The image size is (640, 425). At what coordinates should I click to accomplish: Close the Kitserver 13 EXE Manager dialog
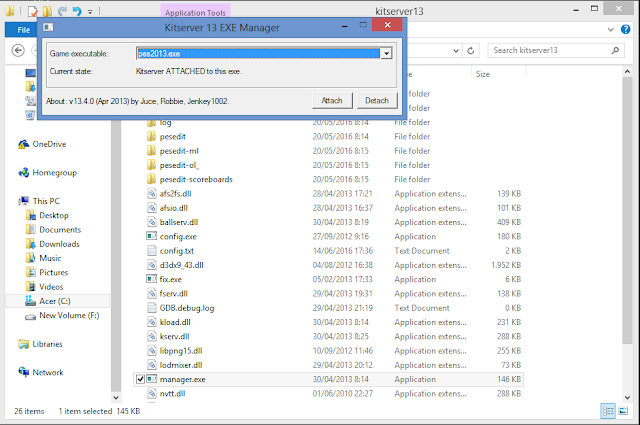[x=387, y=25]
